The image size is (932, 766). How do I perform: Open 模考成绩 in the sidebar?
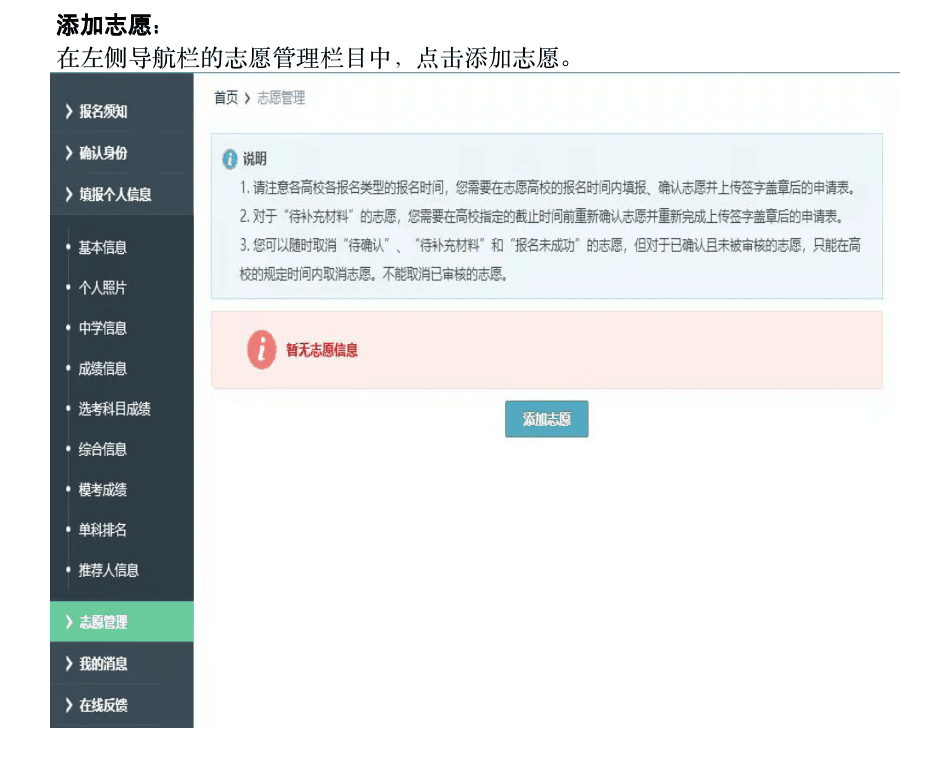102,490
